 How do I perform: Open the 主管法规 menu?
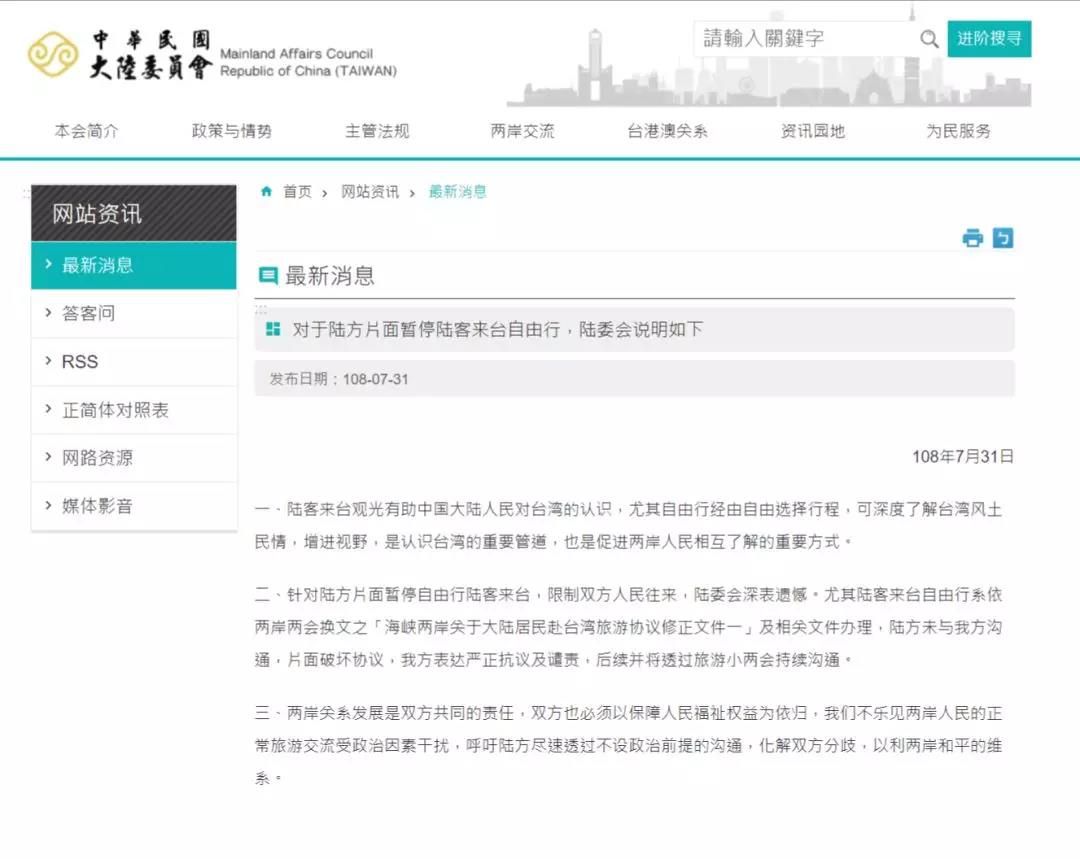[x=377, y=131]
